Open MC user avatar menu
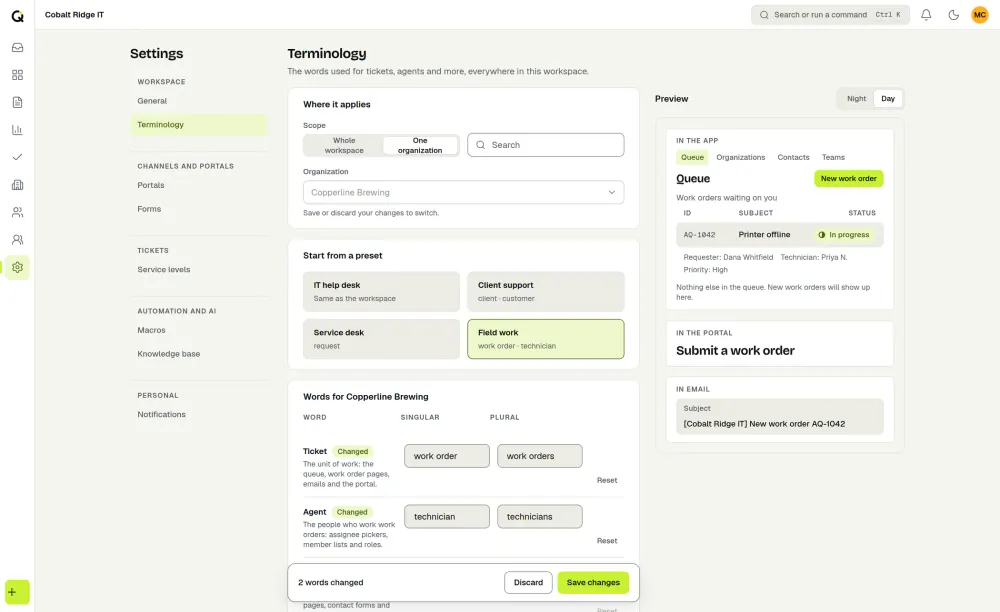Viewport: 1000px width, 612px height. coord(980,15)
